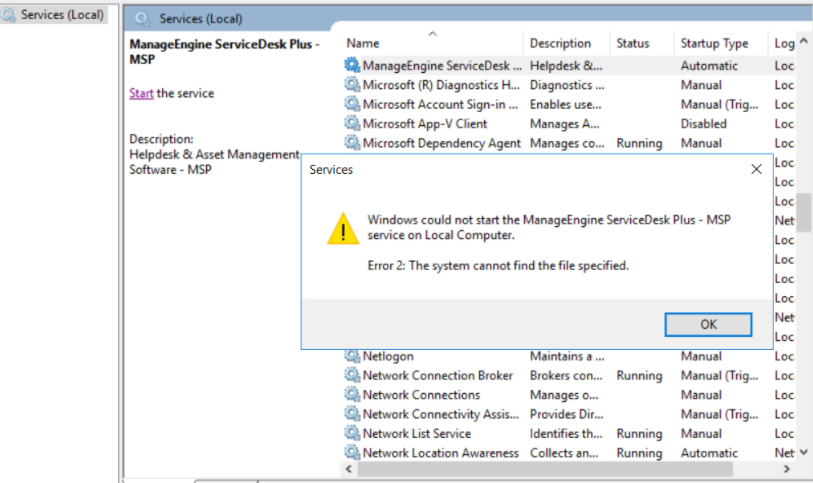Click the yellow warning triangle icon
This screenshot has width=813, height=483.
343,229
